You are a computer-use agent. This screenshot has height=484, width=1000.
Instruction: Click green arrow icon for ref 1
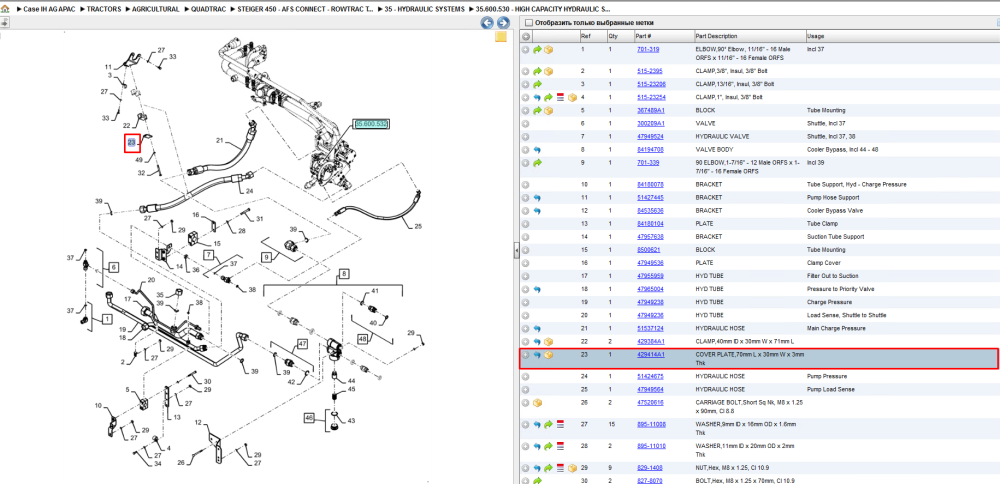point(537,50)
